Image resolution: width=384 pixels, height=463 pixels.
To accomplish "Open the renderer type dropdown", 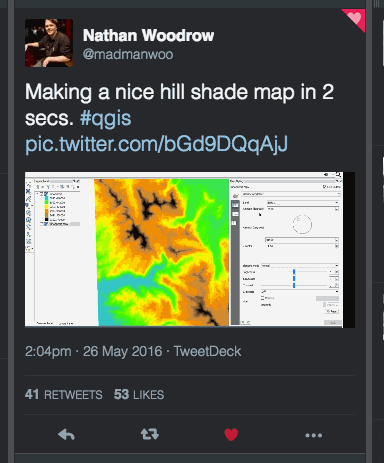I will (x=291, y=194).
